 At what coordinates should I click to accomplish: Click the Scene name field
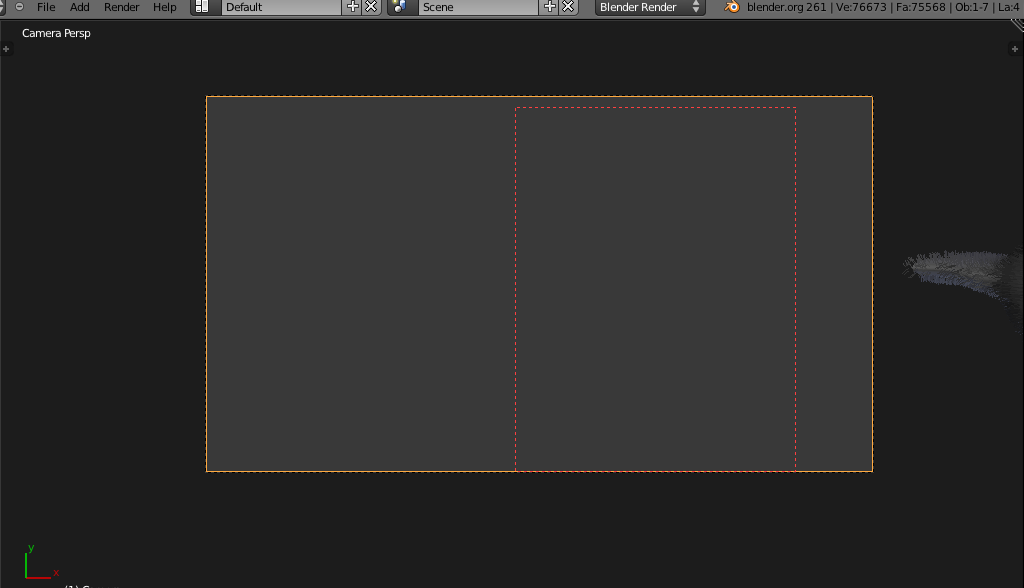click(x=478, y=7)
